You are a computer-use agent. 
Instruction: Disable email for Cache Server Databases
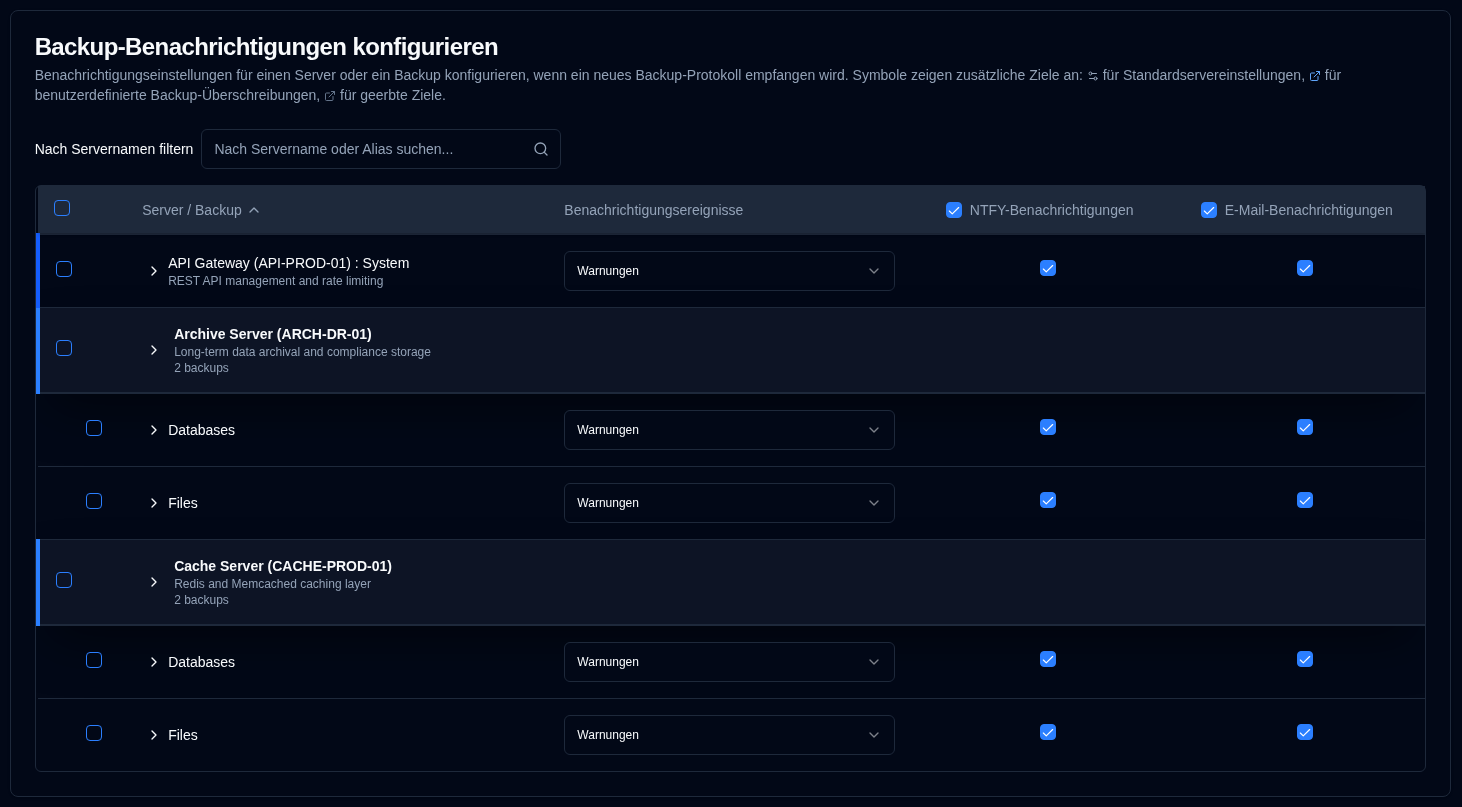pyautogui.click(x=1305, y=659)
